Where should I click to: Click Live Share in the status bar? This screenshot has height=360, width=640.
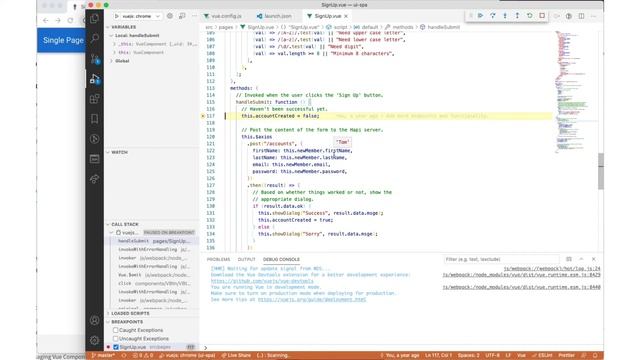coord(236,356)
